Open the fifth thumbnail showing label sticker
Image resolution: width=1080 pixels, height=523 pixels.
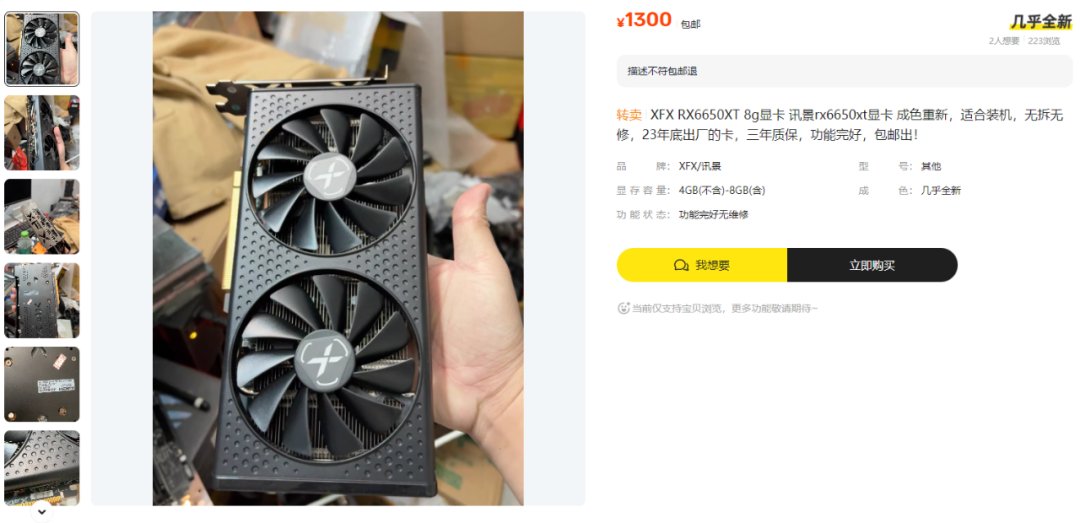42,384
